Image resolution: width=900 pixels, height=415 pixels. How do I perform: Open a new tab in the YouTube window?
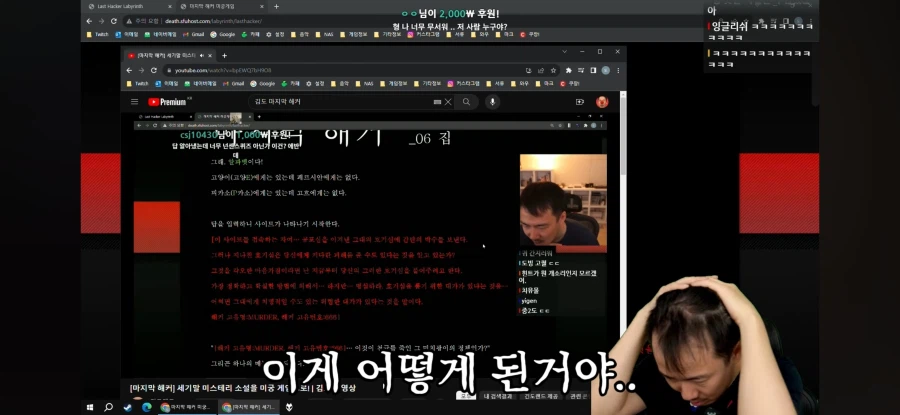[224, 56]
